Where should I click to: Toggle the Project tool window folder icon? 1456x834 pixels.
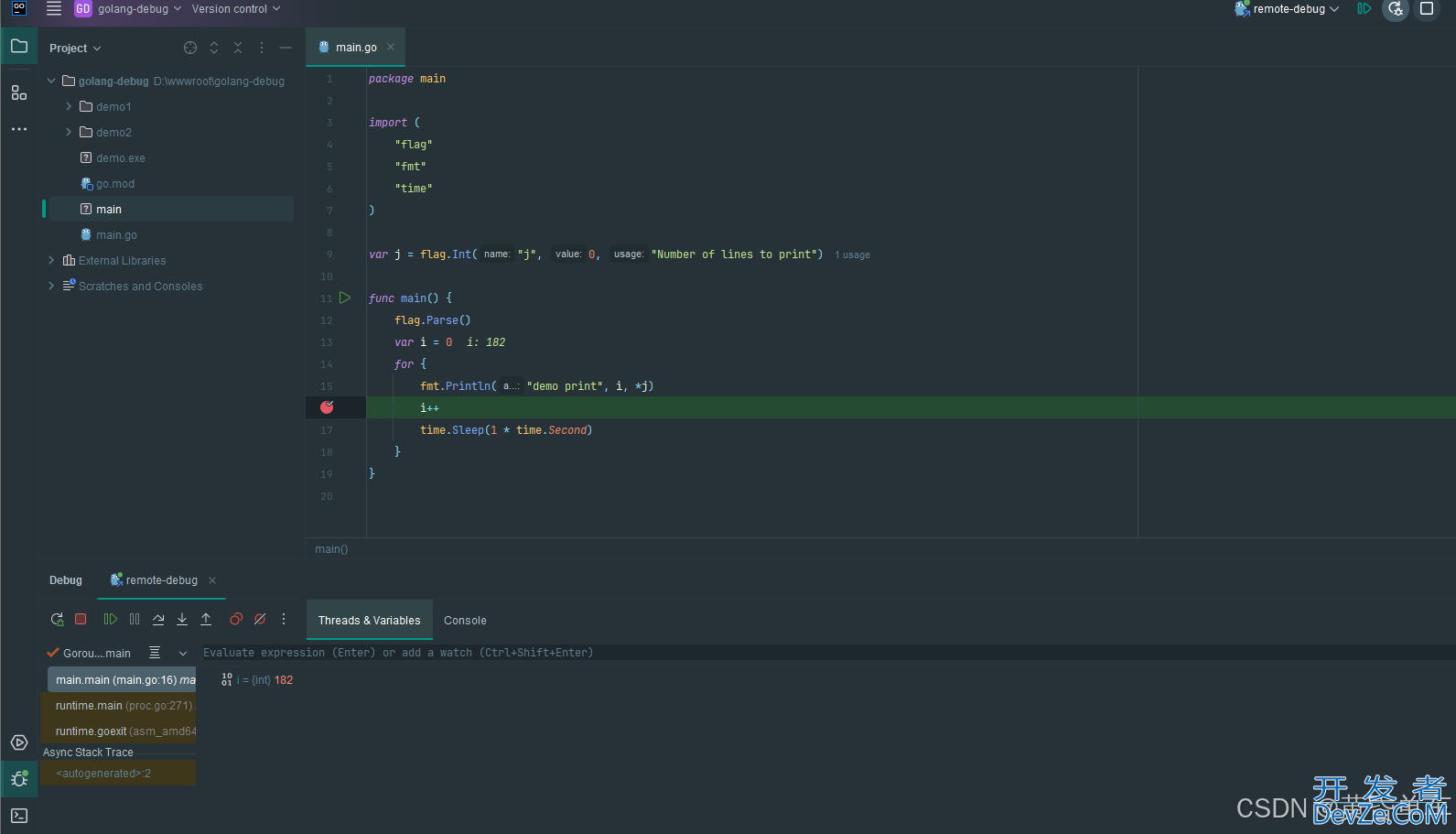19,46
